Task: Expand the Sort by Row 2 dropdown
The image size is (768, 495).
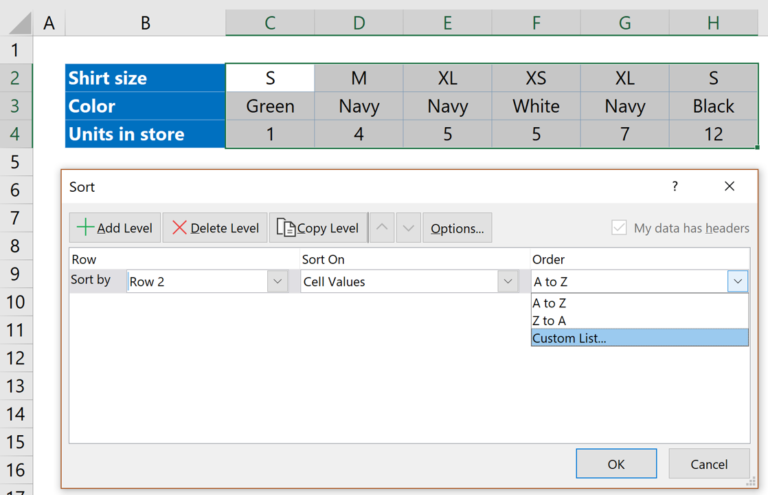Action: (277, 282)
